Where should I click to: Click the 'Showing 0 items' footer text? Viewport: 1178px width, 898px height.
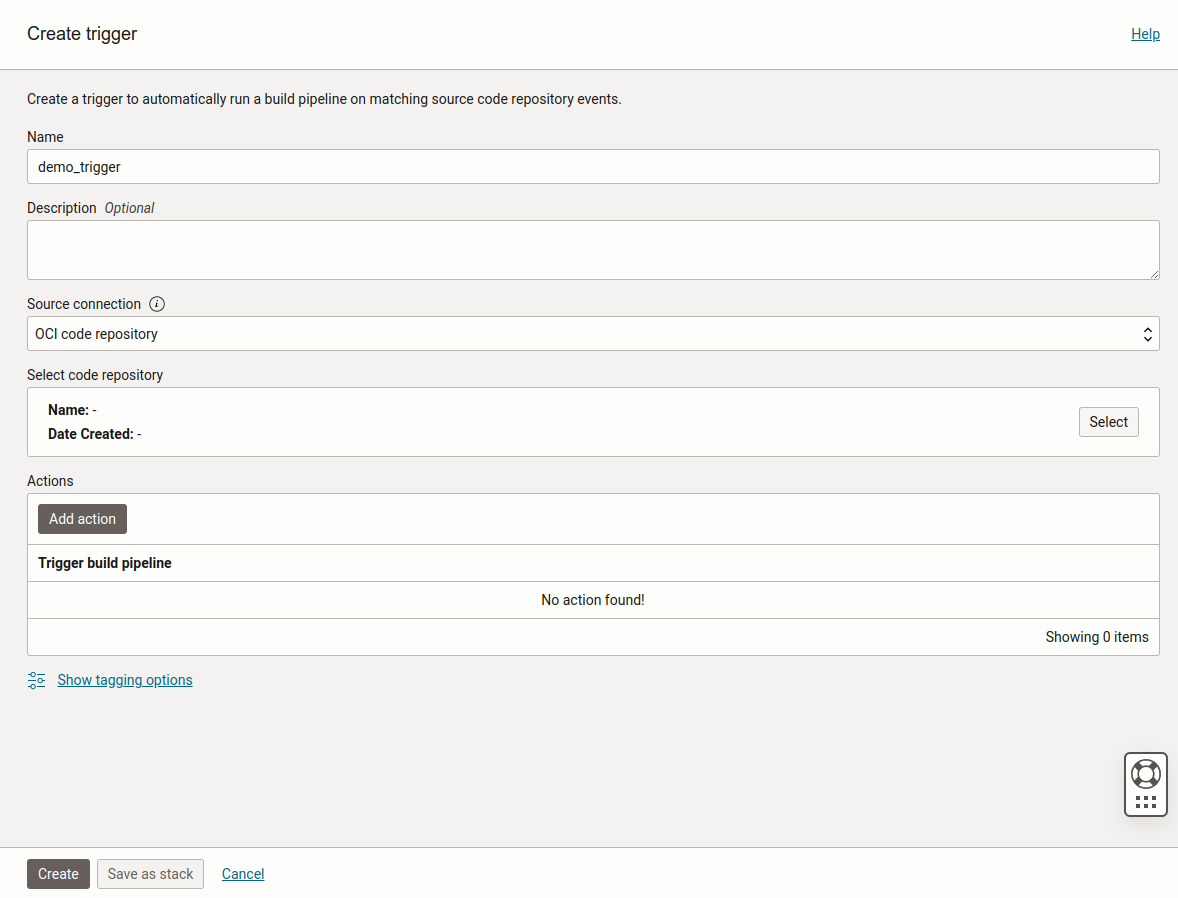(1096, 637)
